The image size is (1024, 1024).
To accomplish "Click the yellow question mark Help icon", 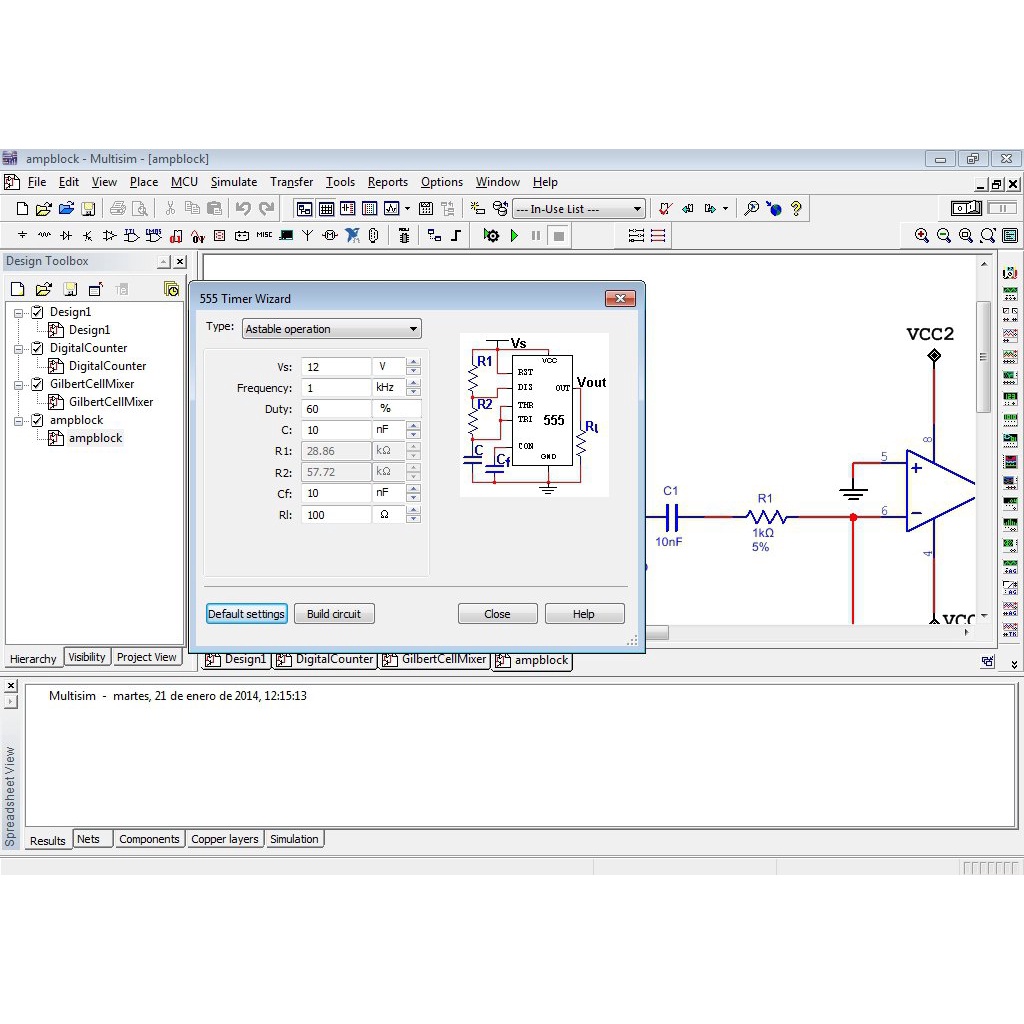I will pyautogui.click(x=796, y=209).
